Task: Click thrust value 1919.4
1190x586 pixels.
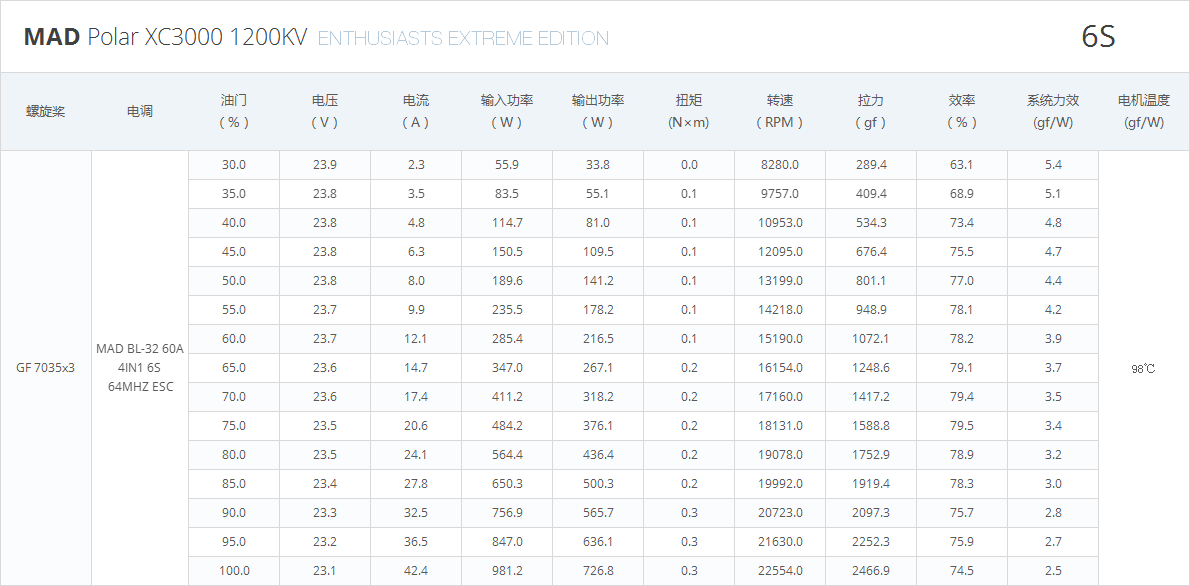Action: [x=871, y=484]
